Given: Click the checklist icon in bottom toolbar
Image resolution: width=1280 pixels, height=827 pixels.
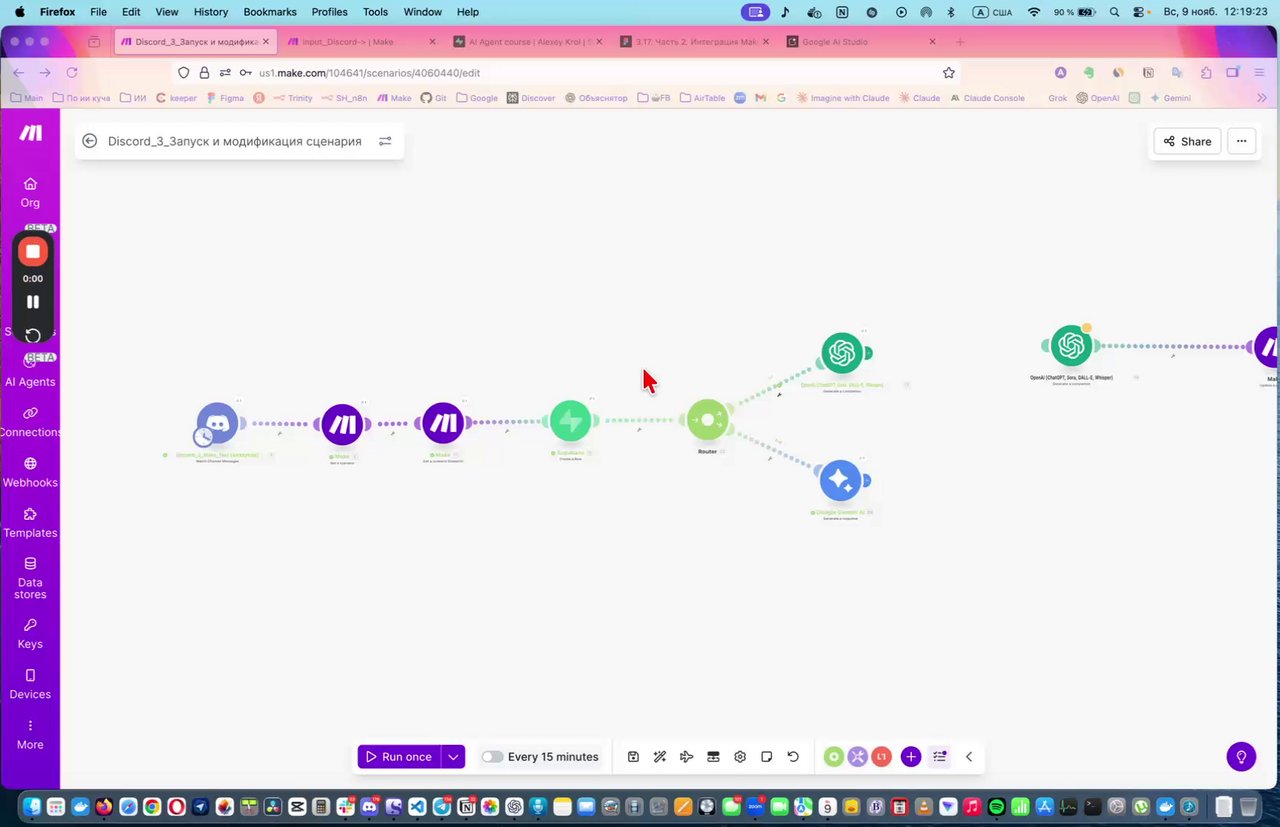Looking at the screenshot, I should pyautogui.click(x=939, y=757).
